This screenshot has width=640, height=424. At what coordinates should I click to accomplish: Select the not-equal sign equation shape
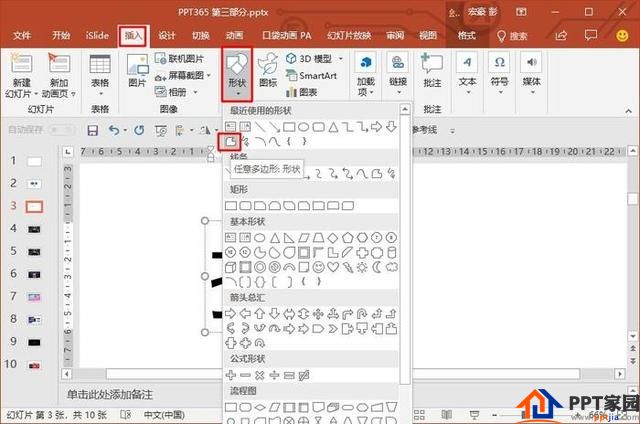304,375
